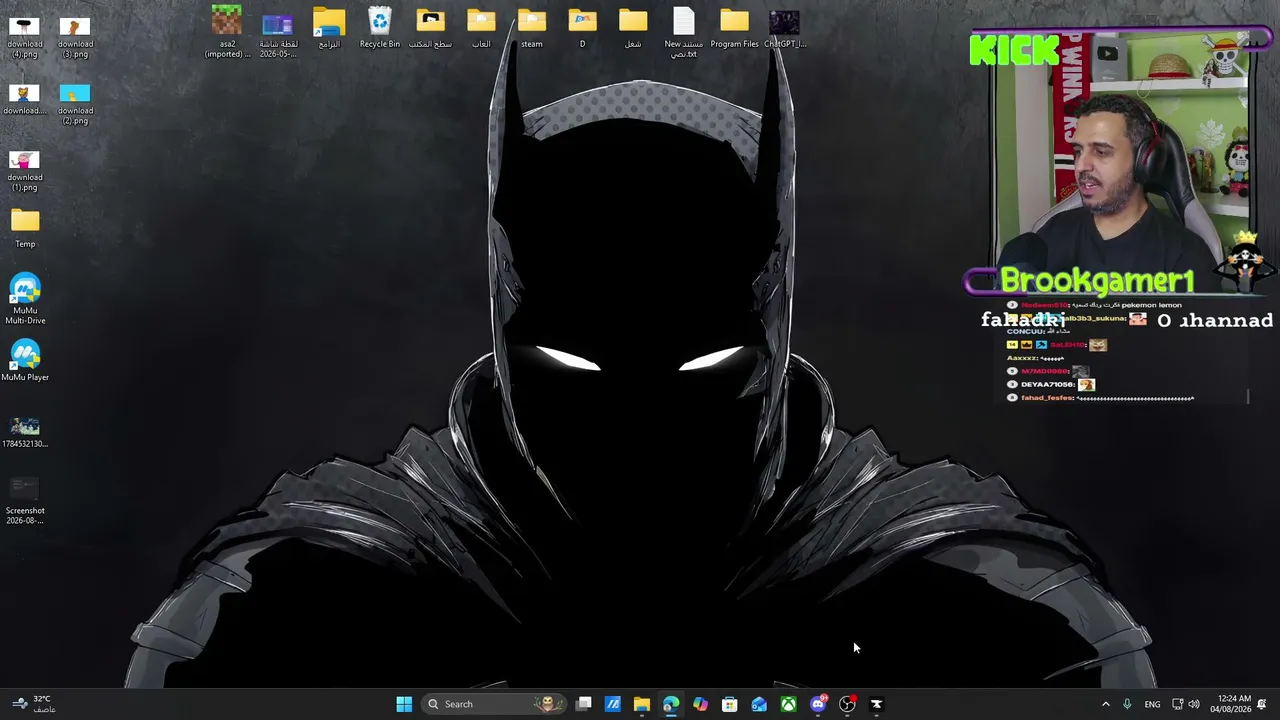1280x720 pixels.
Task: Open the network status tray icon
Action: (x=1177, y=704)
